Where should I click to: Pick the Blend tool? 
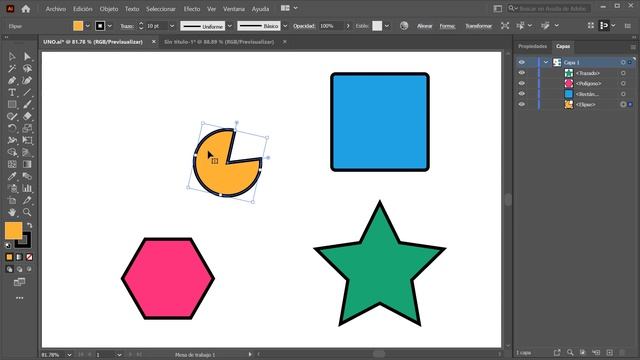[x=27, y=176]
